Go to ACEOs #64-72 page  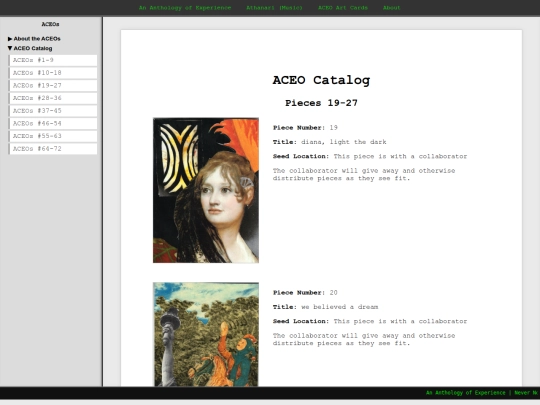tap(53, 149)
